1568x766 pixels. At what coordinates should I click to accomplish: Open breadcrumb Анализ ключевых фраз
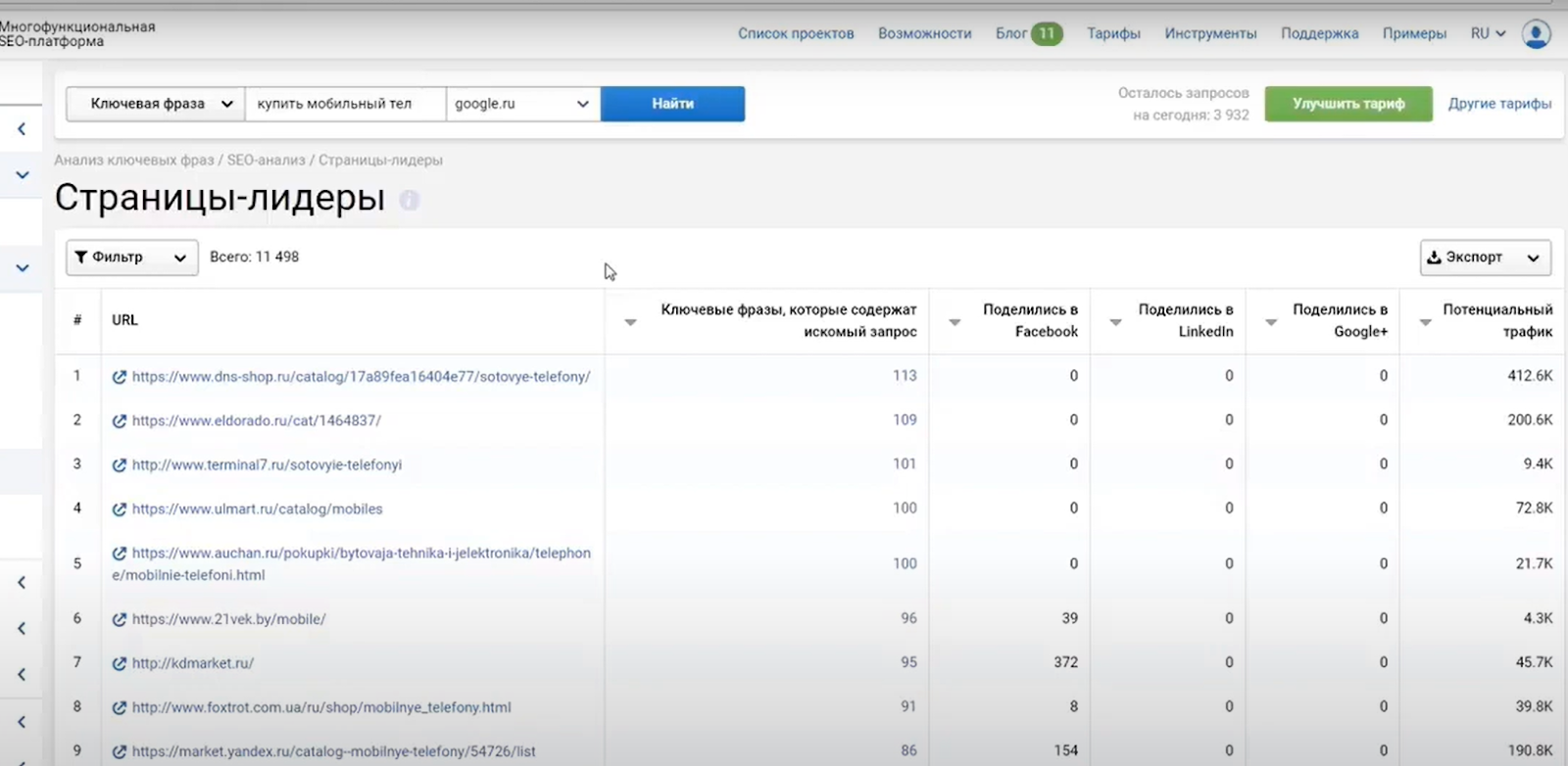point(134,160)
